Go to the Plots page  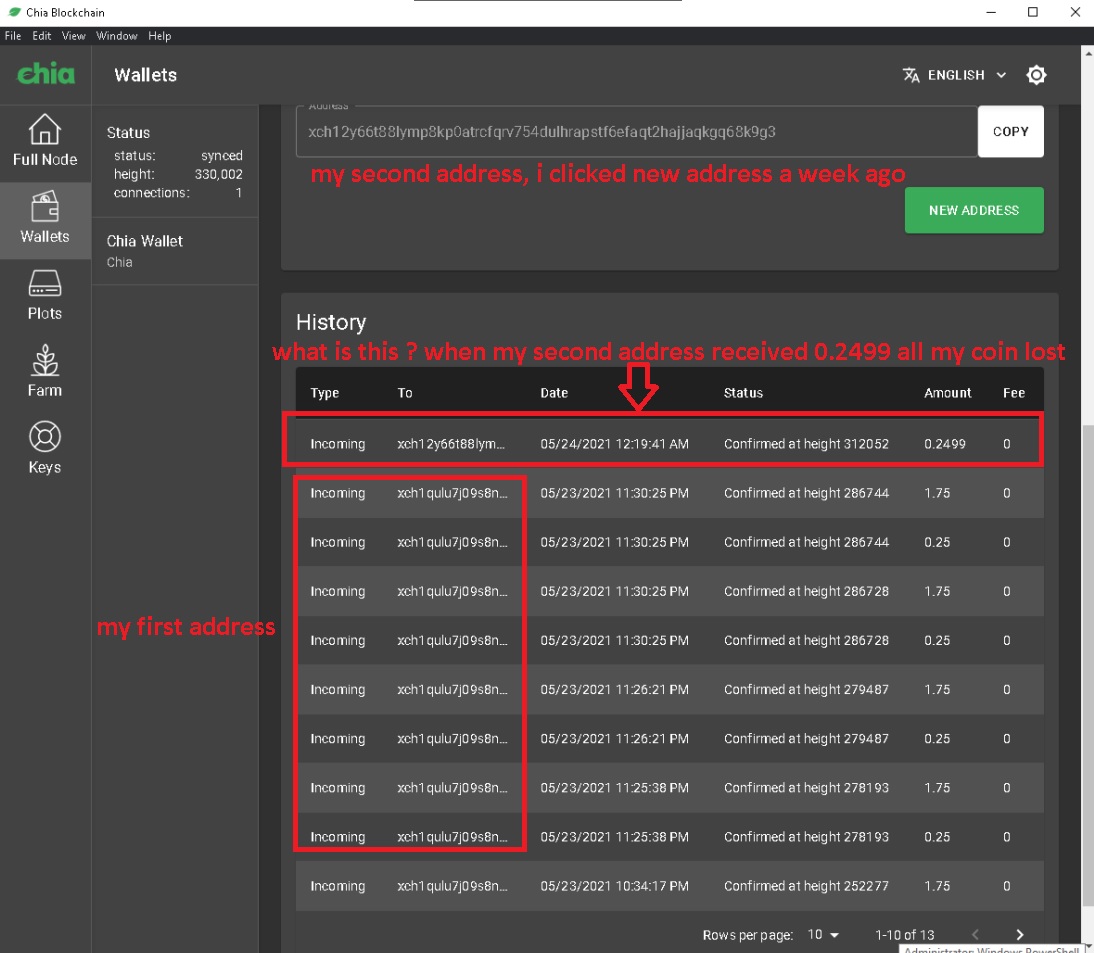click(45, 297)
